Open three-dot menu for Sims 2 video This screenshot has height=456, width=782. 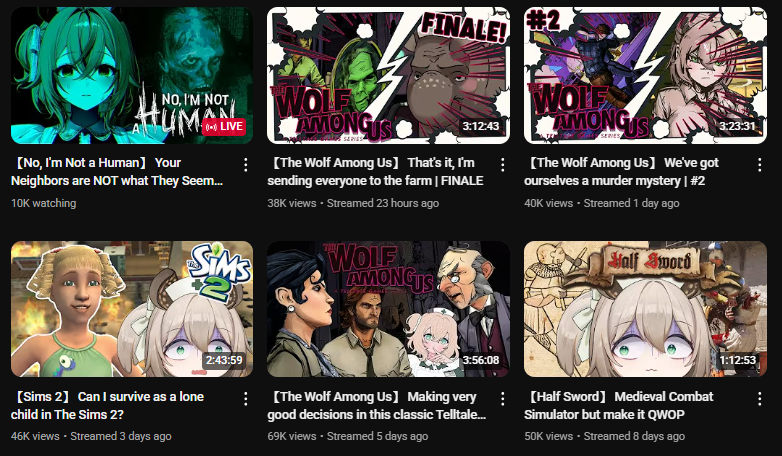coord(245,399)
